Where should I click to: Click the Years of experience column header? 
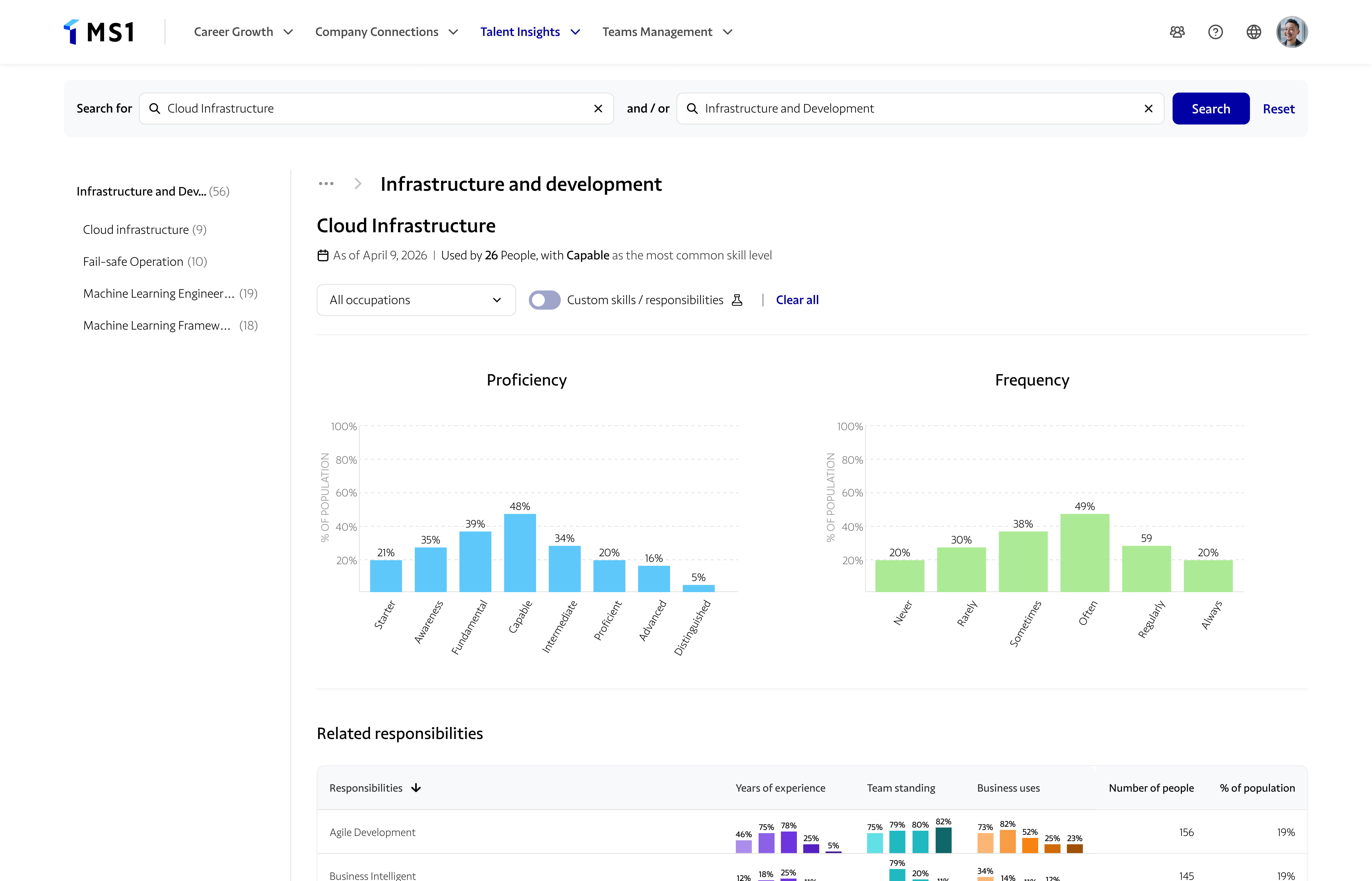tap(780, 788)
